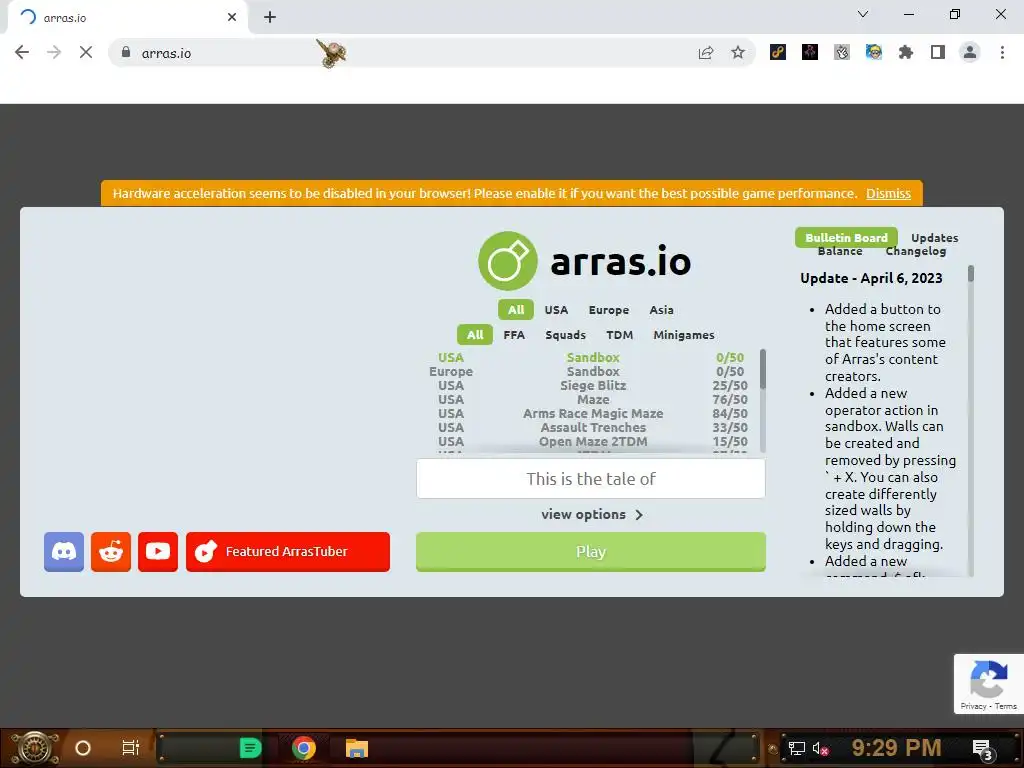
Task: Open the Extensions puzzle icon
Action: coord(906,52)
